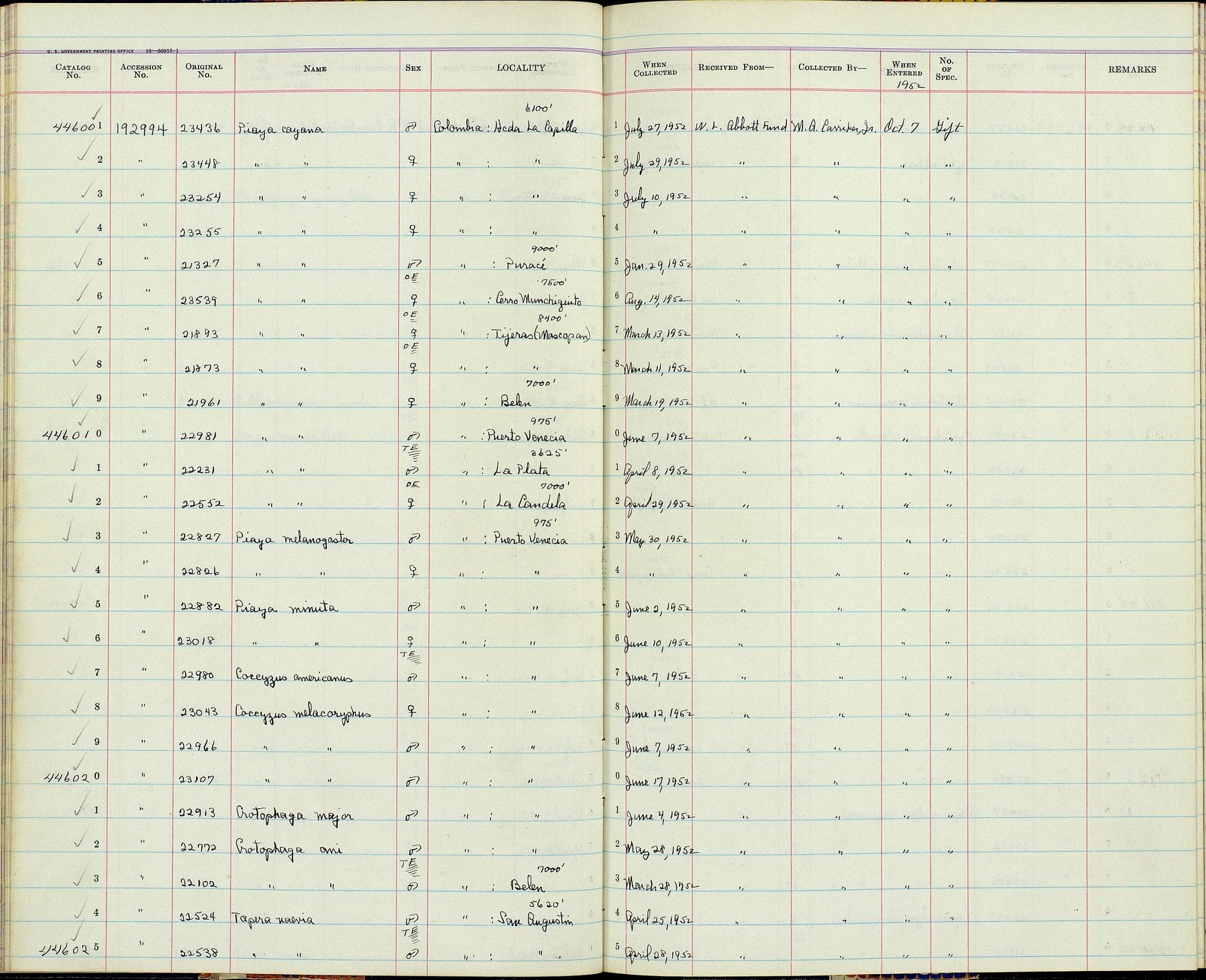Click the date 'March 13, 1952'
This screenshot has height=980, width=1206.
tap(658, 334)
